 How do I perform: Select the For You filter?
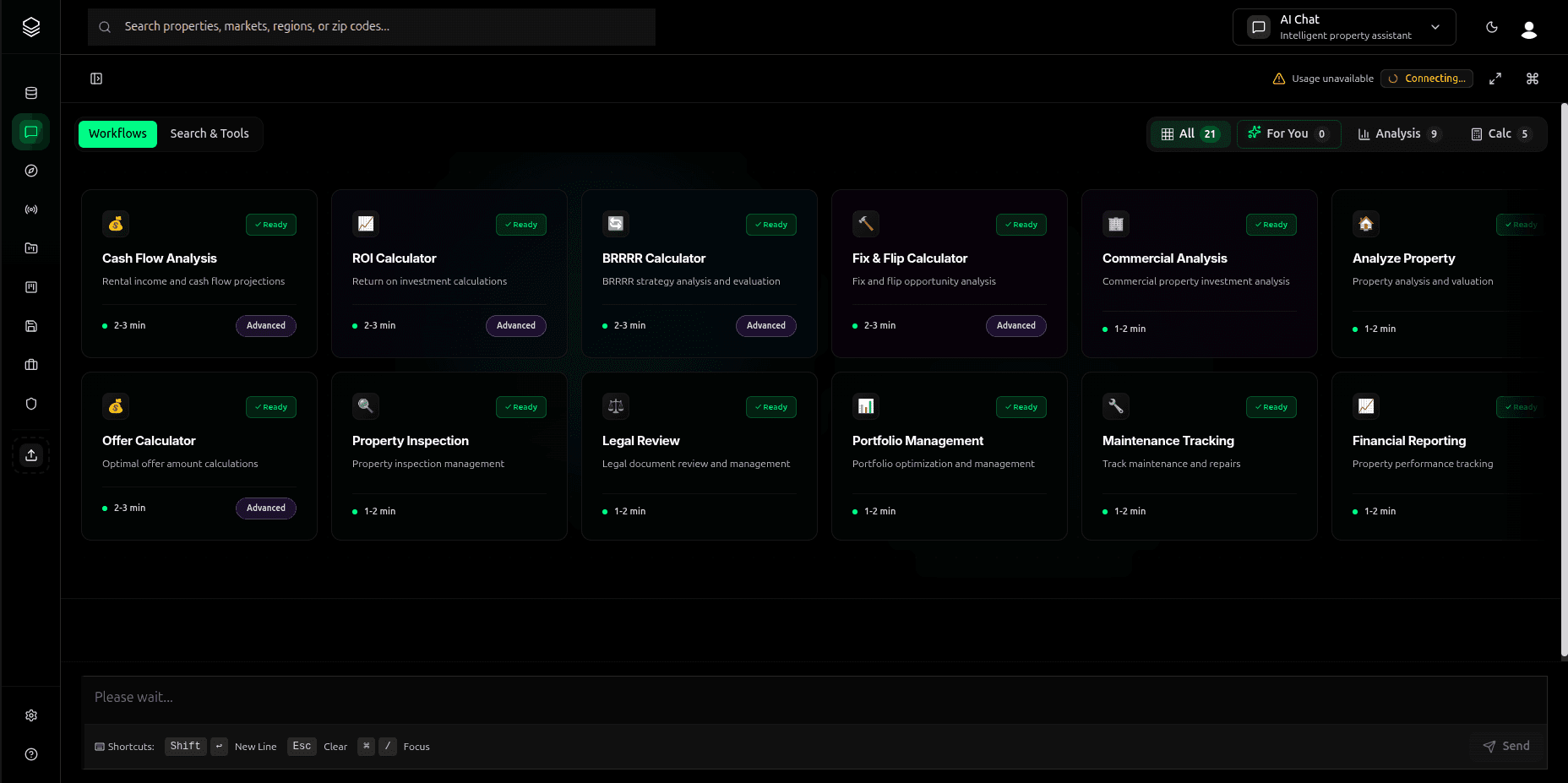(1288, 134)
